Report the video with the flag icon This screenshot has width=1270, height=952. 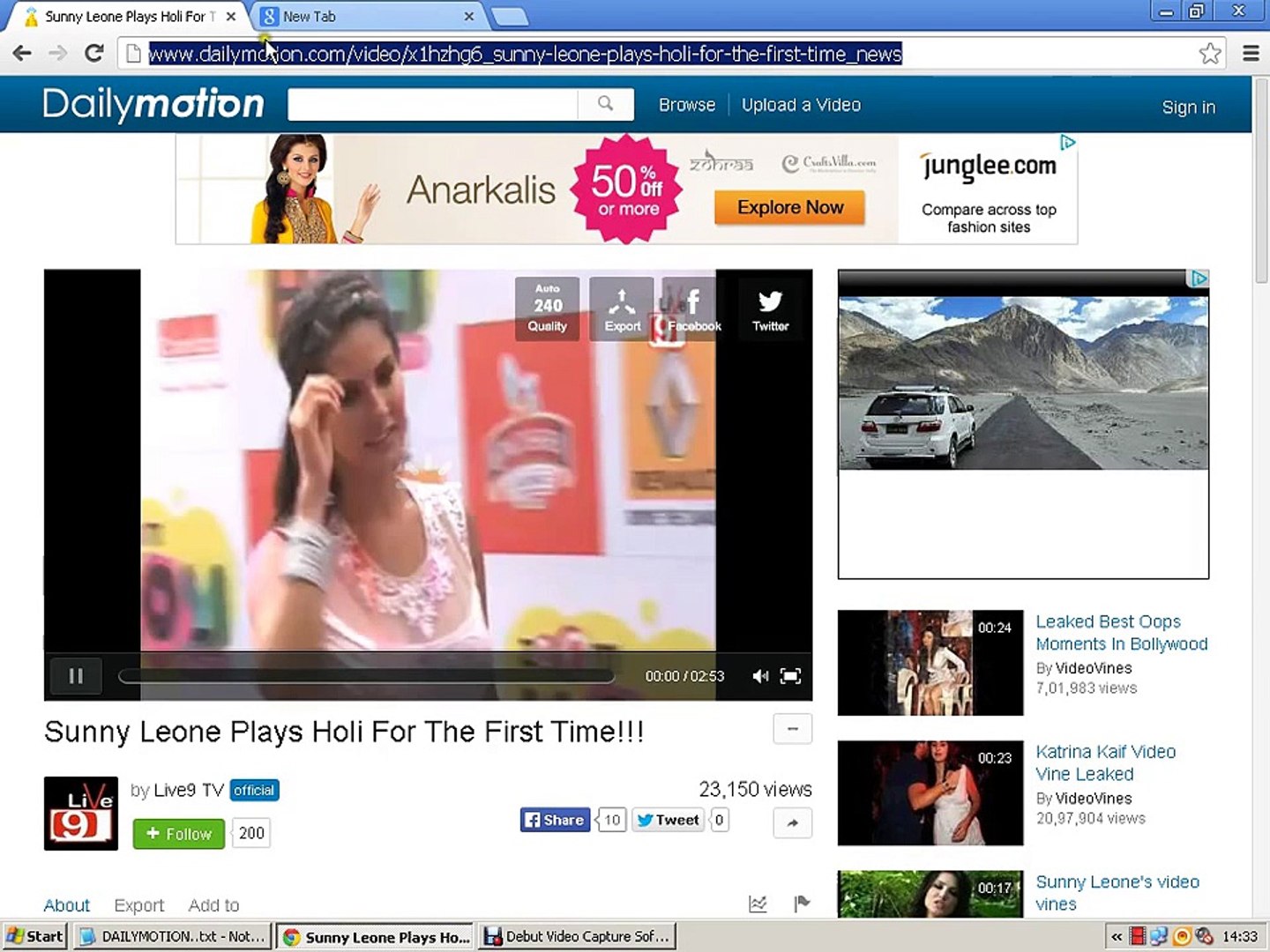click(x=802, y=904)
